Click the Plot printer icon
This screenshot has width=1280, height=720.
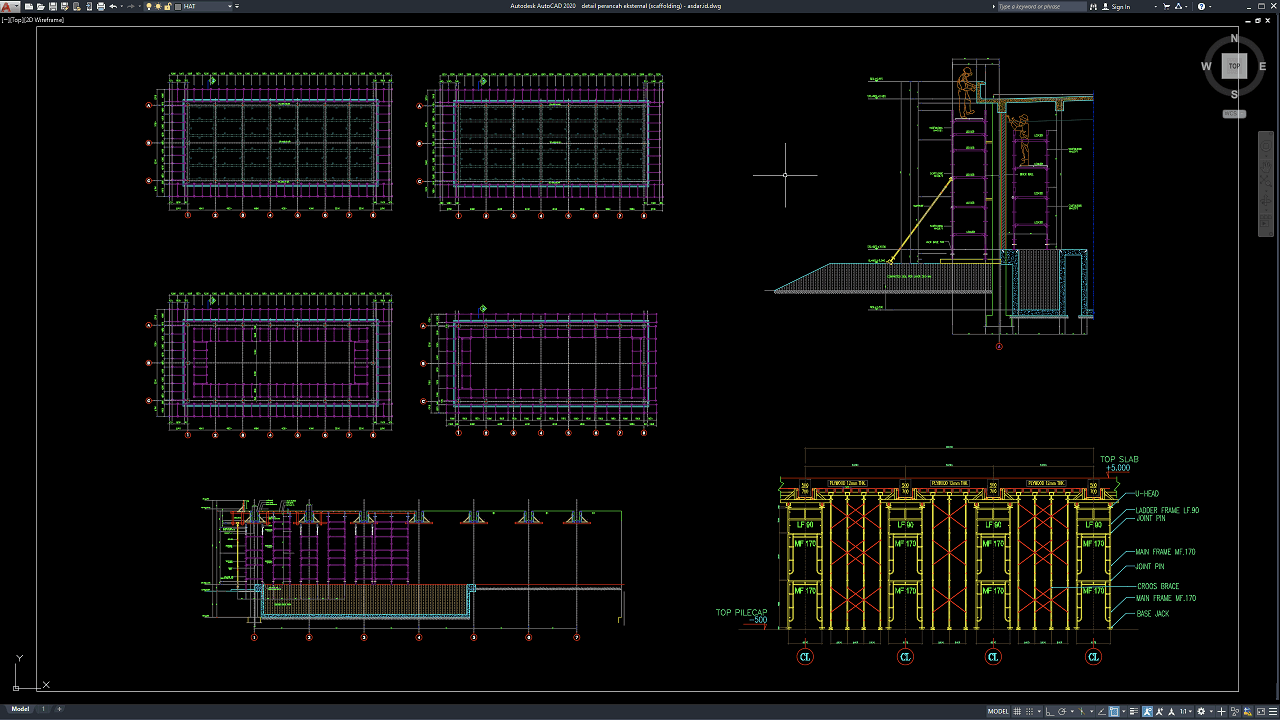click(x=101, y=6)
